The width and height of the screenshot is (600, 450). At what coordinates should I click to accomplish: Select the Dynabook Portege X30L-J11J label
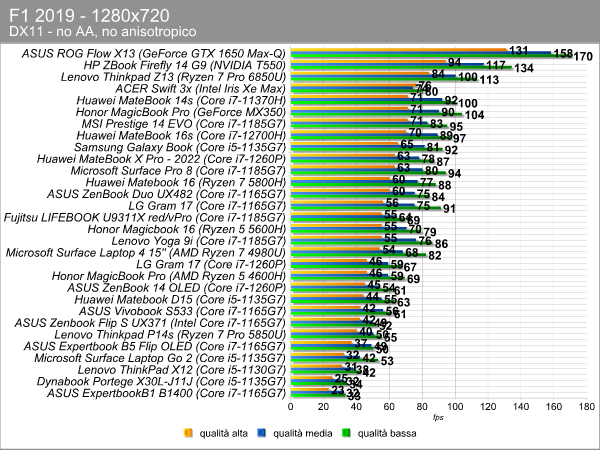pos(161,382)
